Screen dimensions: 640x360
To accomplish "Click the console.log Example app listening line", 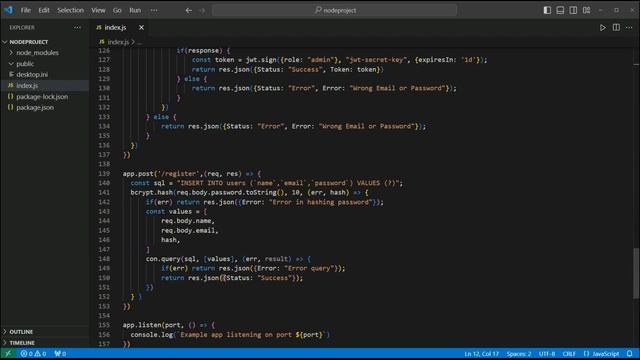I will pyautogui.click(x=230, y=334).
